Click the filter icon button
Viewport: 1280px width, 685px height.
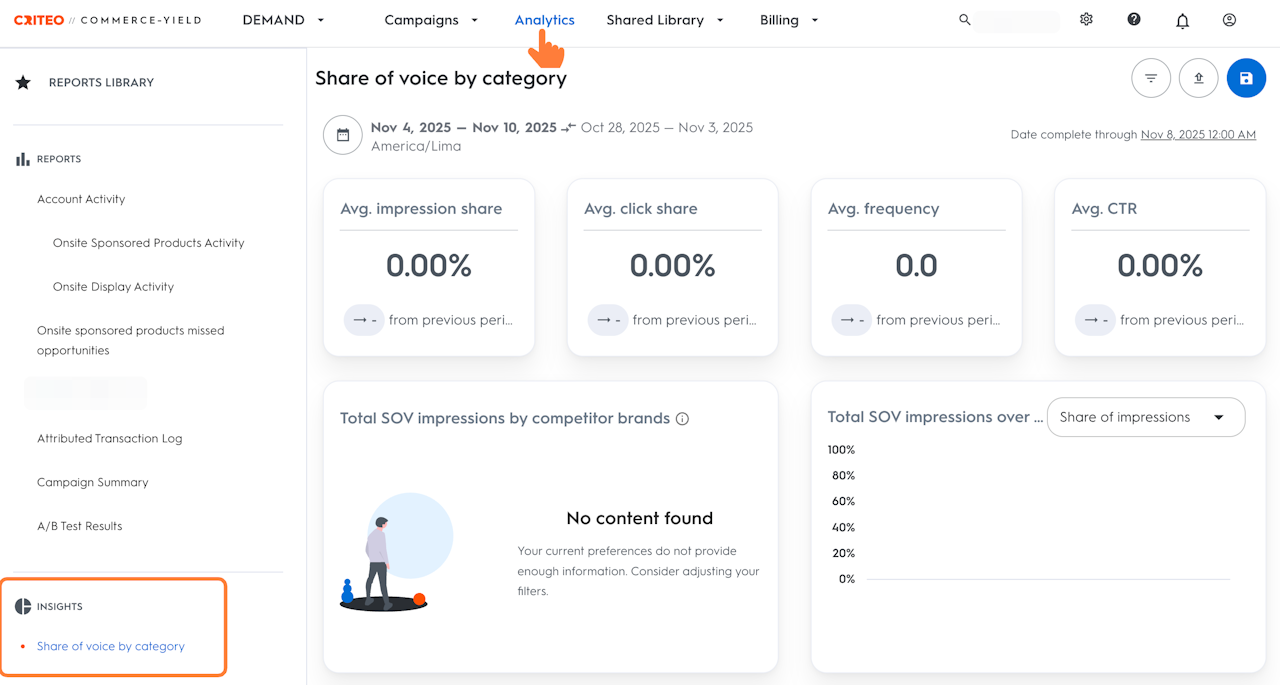(x=1151, y=78)
